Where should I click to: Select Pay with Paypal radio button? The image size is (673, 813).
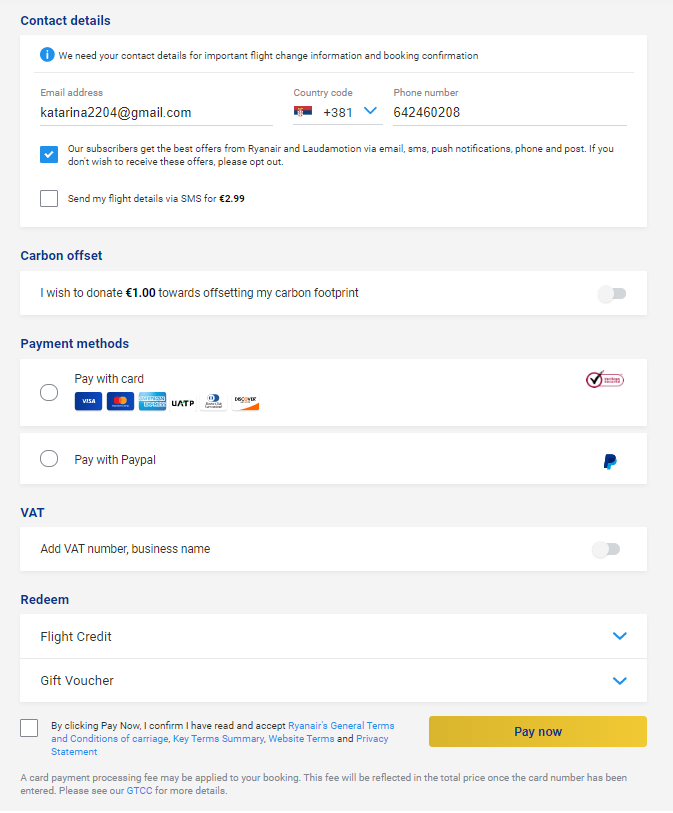tap(49, 458)
